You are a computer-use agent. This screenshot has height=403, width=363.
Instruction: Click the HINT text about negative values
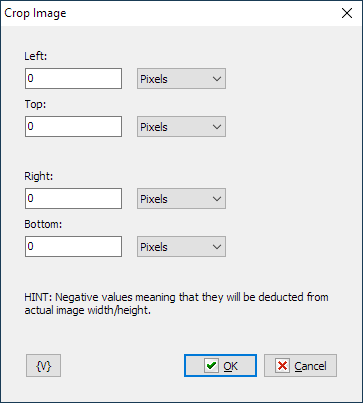click(176, 303)
